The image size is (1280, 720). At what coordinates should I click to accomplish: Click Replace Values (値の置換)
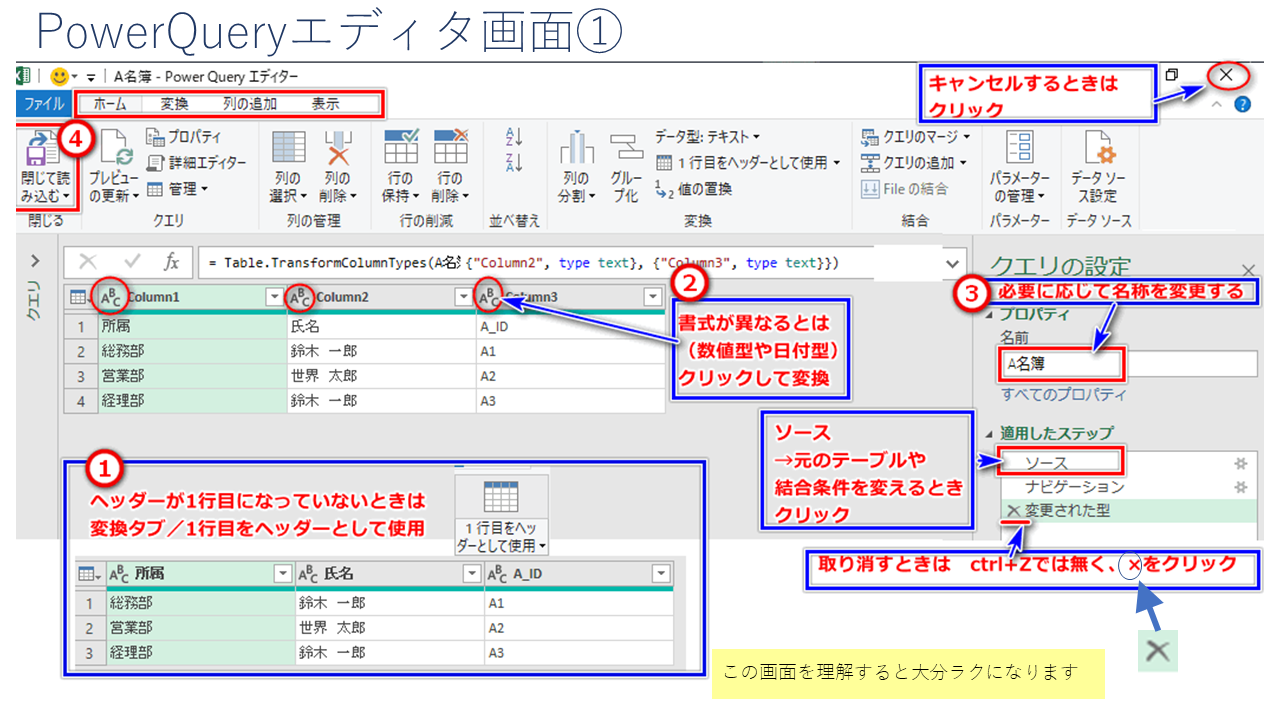pos(694,188)
